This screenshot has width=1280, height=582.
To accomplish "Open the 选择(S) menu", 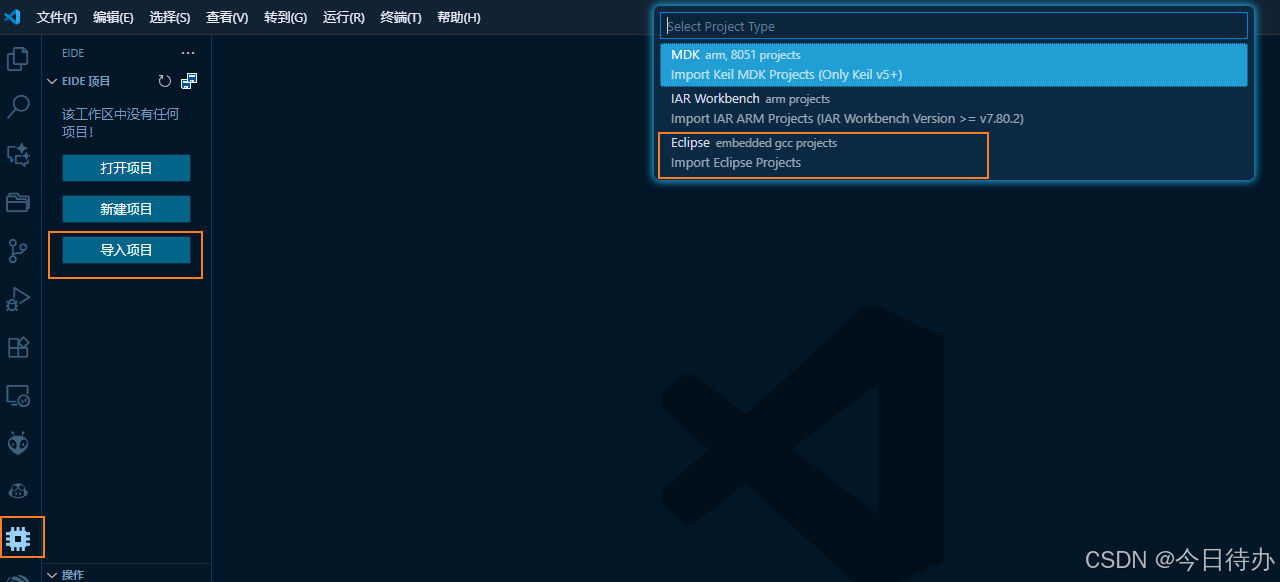I will click(170, 17).
